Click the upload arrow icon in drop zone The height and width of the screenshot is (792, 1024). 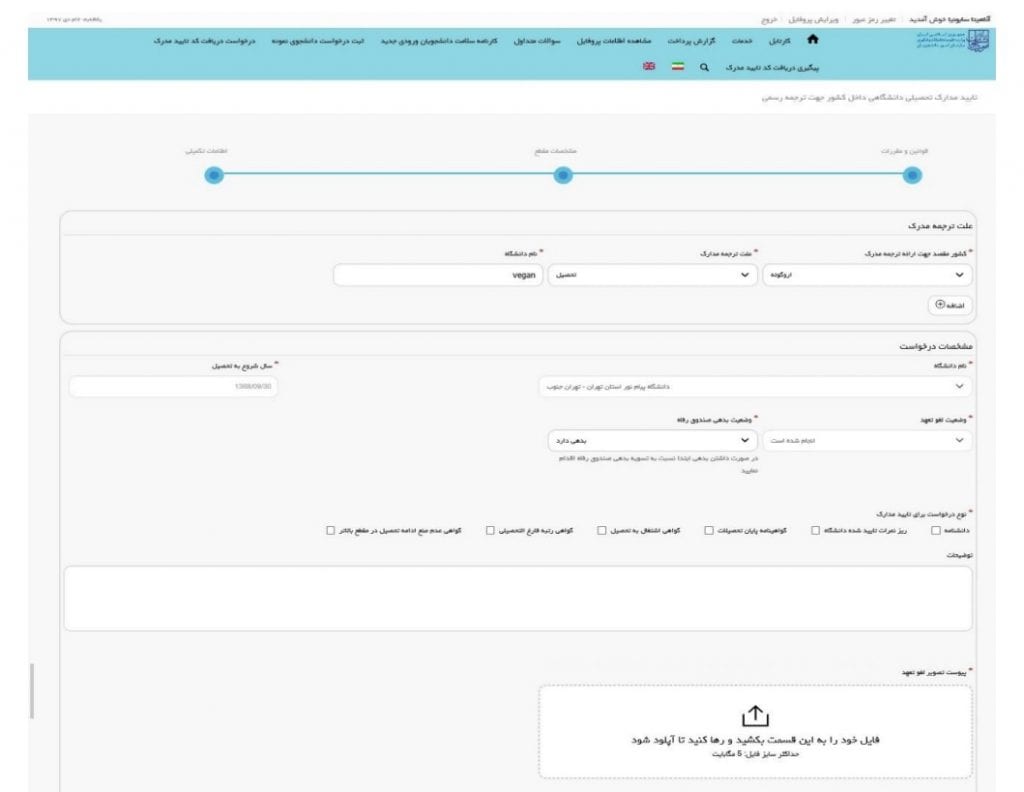pos(755,716)
